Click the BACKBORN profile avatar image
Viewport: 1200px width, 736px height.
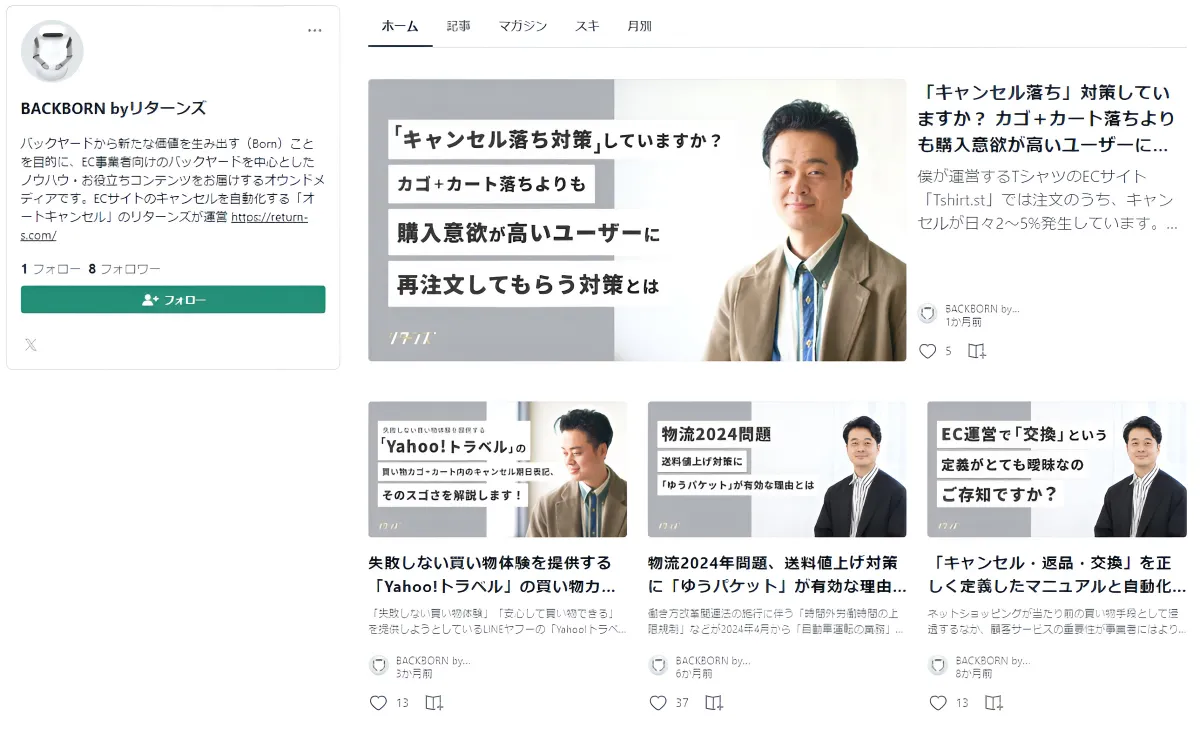pos(52,51)
